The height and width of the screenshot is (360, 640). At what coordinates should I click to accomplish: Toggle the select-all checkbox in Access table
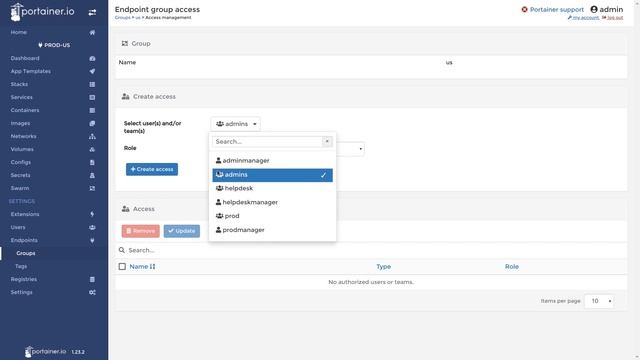coord(122,267)
